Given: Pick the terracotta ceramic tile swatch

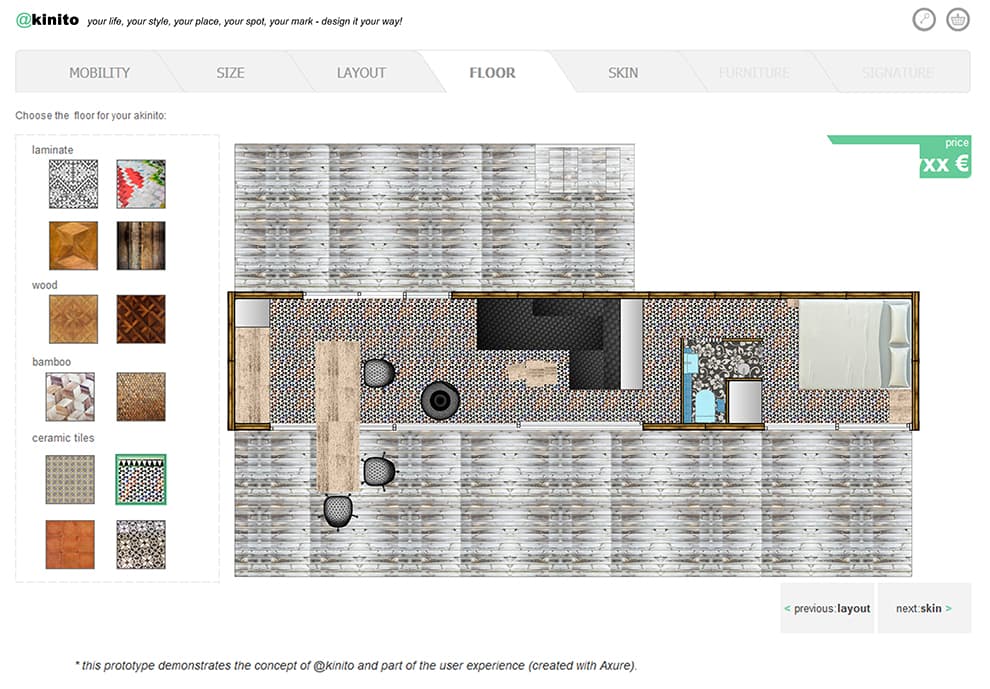Looking at the screenshot, I should pyautogui.click(x=70, y=544).
